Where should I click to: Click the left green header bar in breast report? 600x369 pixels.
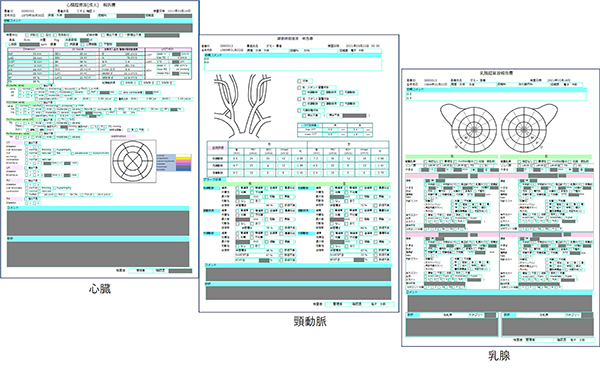pyautogui.click(x=452, y=157)
